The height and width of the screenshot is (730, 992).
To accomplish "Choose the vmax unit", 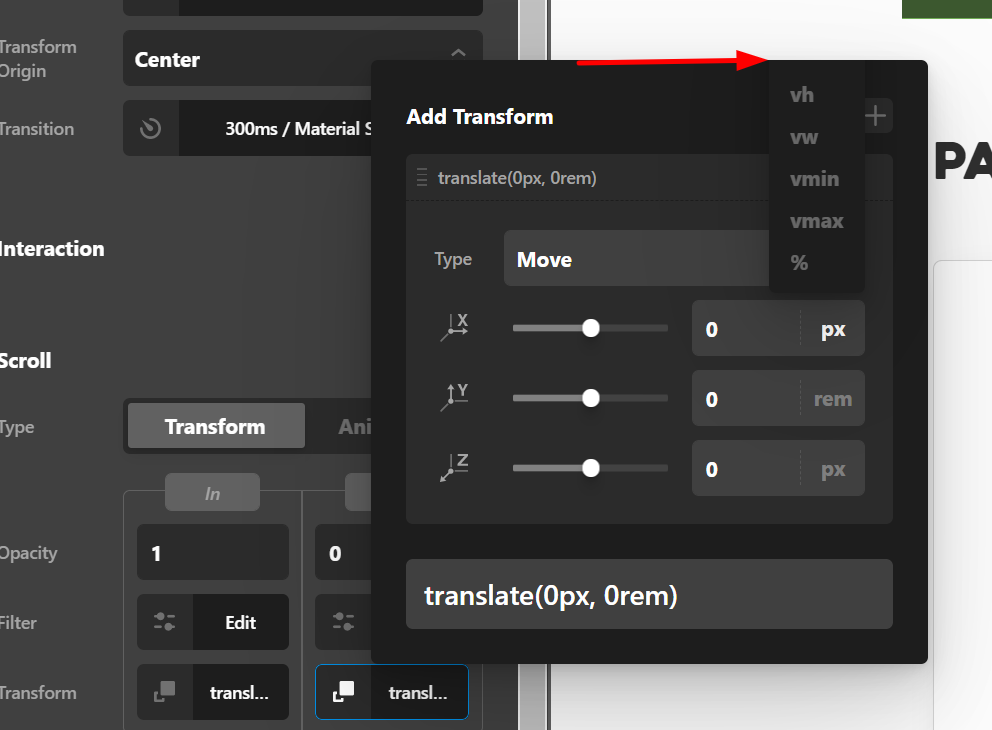I will point(816,221).
